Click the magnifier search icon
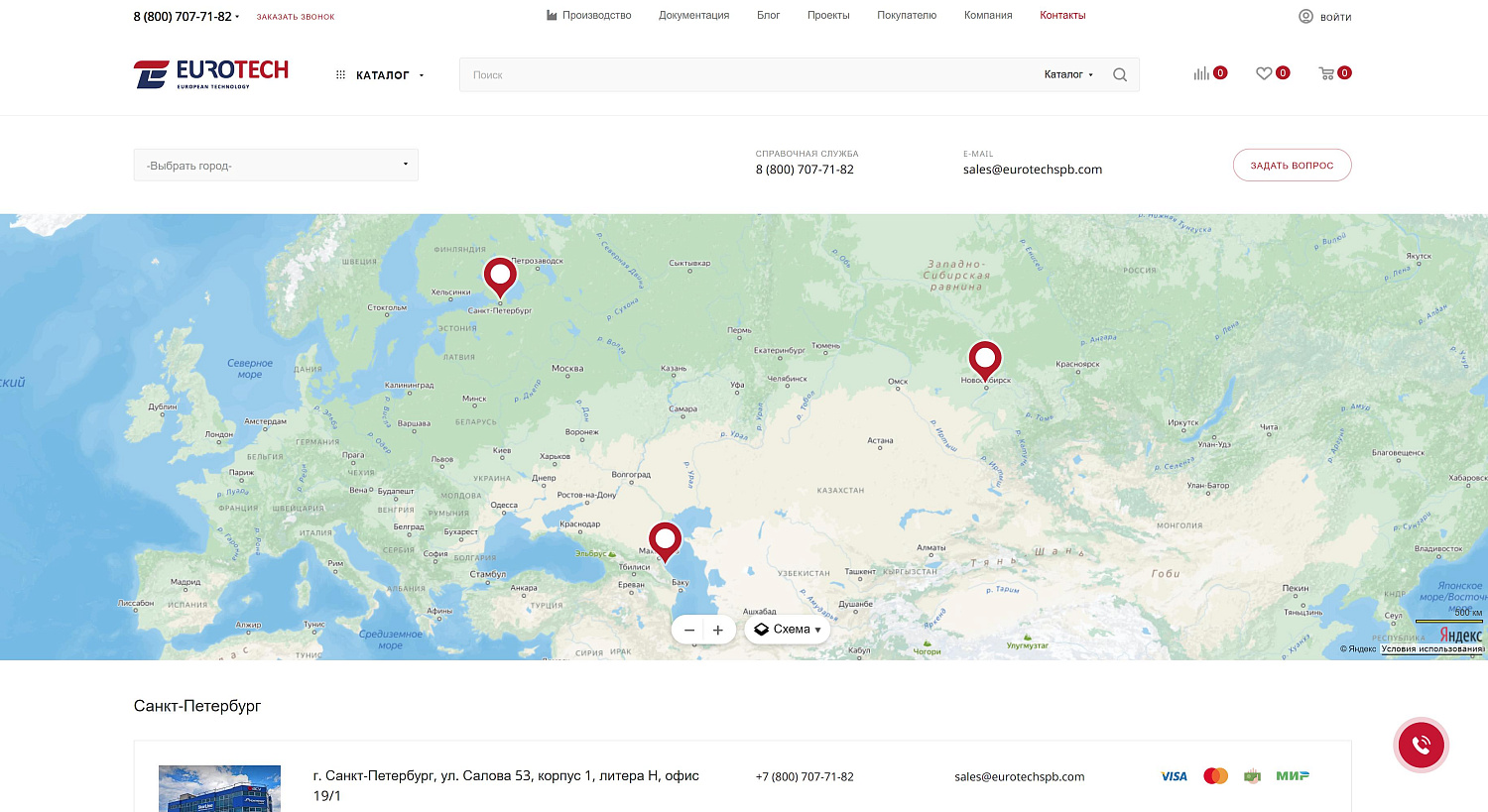The height and width of the screenshot is (812, 1488). click(1119, 75)
